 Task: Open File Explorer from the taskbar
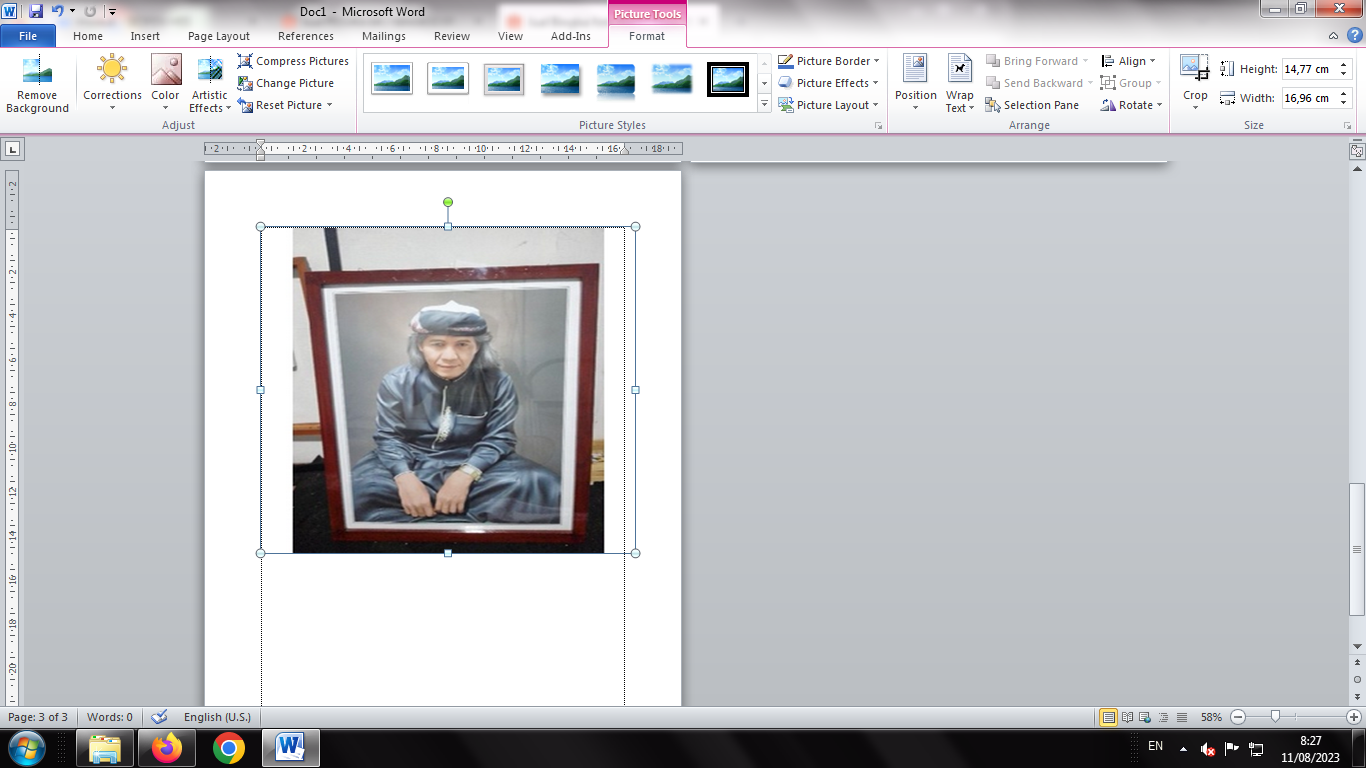click(105, 748)
